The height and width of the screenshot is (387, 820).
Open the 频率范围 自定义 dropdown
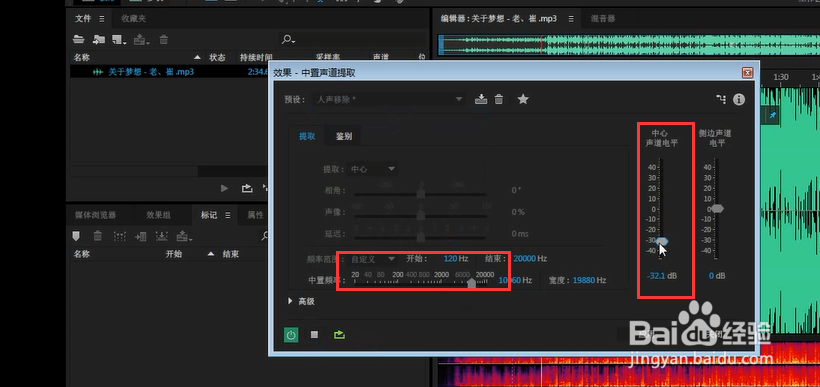pyautogui.click(x=373, y=259)
